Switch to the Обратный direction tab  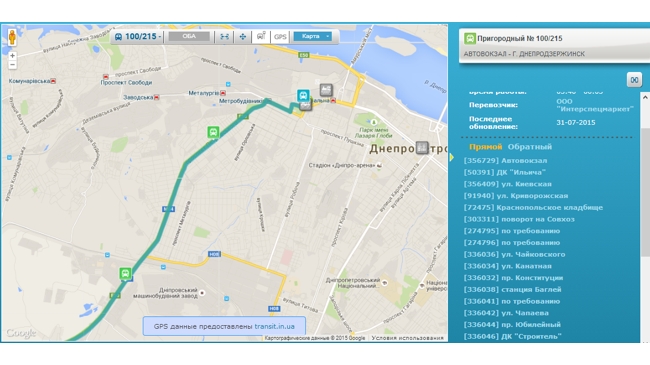[529, 147]
